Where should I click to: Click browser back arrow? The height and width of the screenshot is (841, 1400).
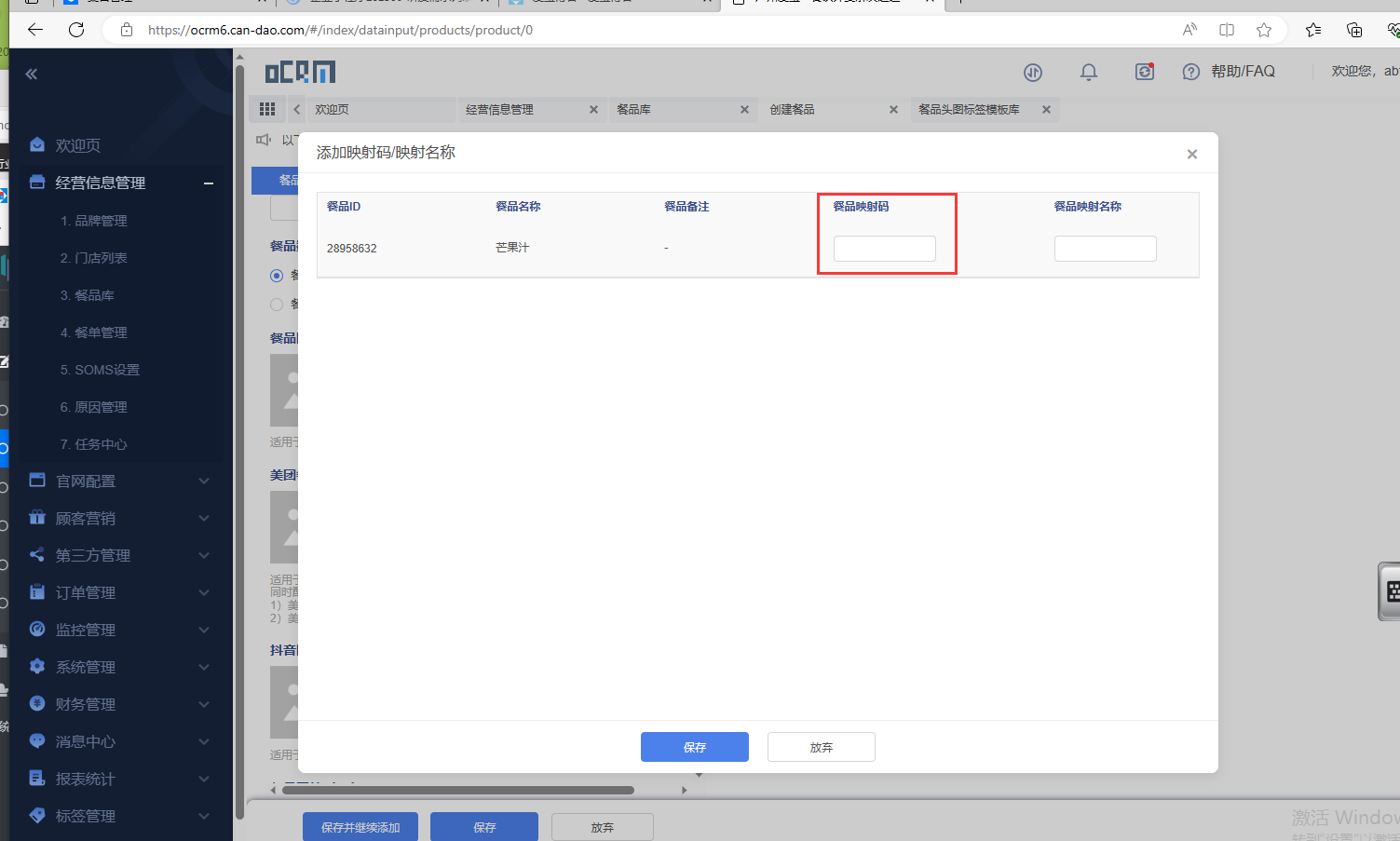35,30
